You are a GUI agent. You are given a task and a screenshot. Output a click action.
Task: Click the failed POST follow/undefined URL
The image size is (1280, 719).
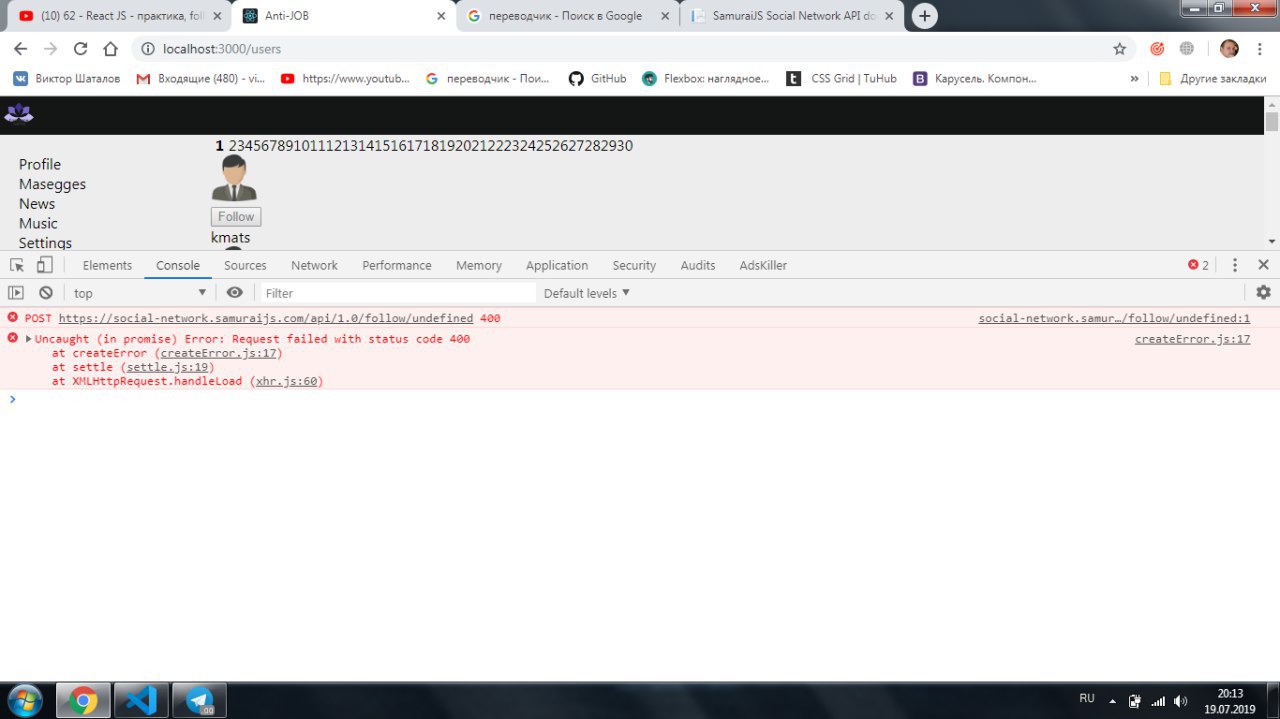pos(266,318)
